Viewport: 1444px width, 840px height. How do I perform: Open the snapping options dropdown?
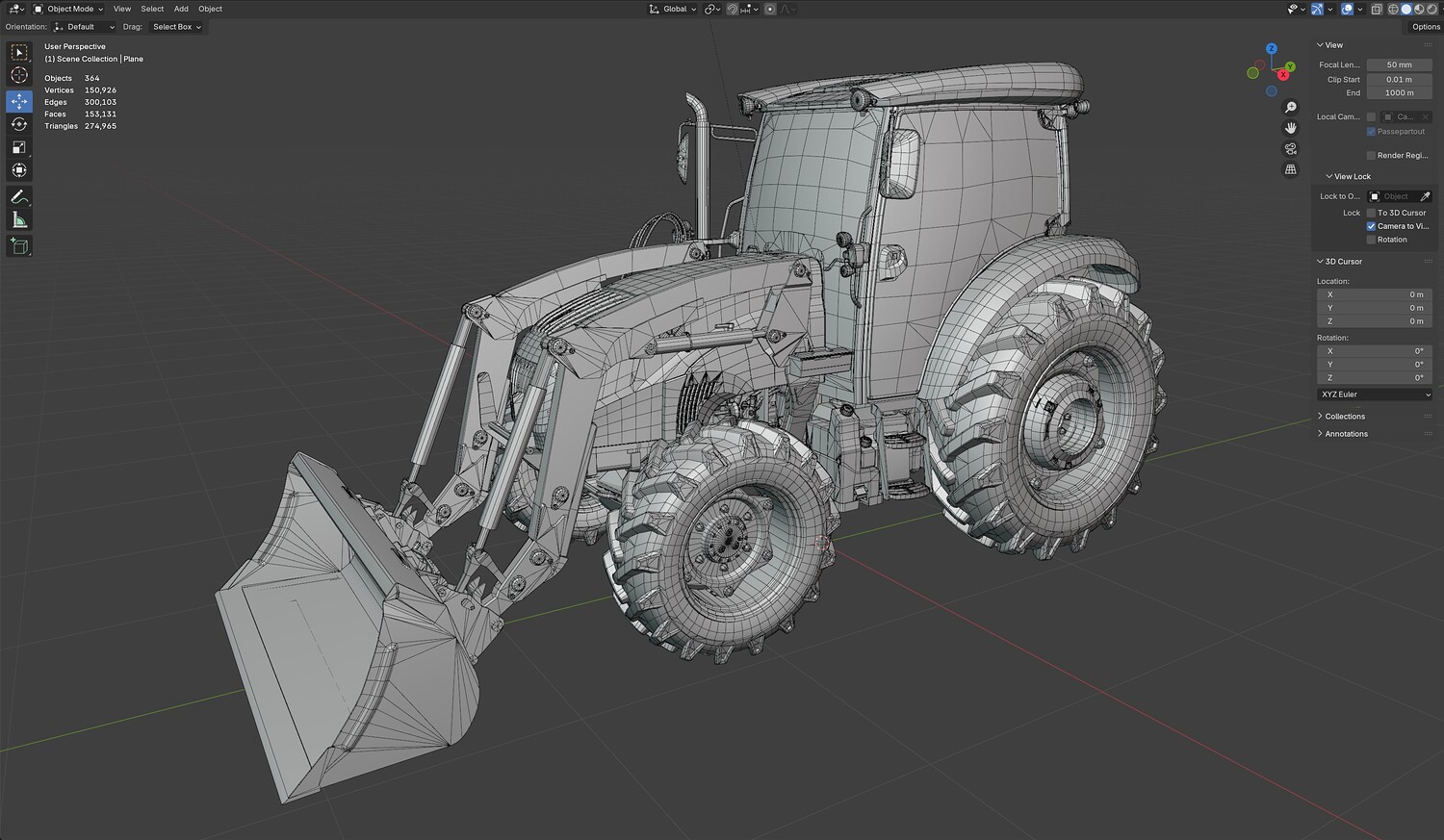749,9
